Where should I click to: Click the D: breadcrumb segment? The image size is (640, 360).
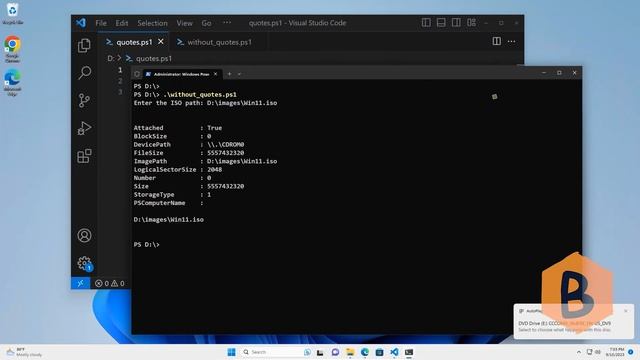pos(111,59)
